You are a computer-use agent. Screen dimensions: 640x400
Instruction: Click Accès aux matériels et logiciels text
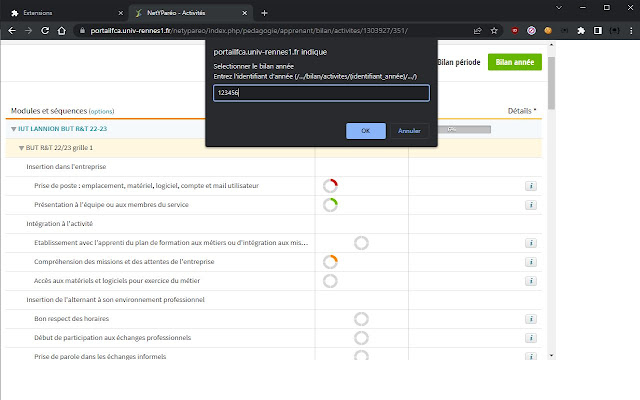pyautogui.click(x=117, y=281)
